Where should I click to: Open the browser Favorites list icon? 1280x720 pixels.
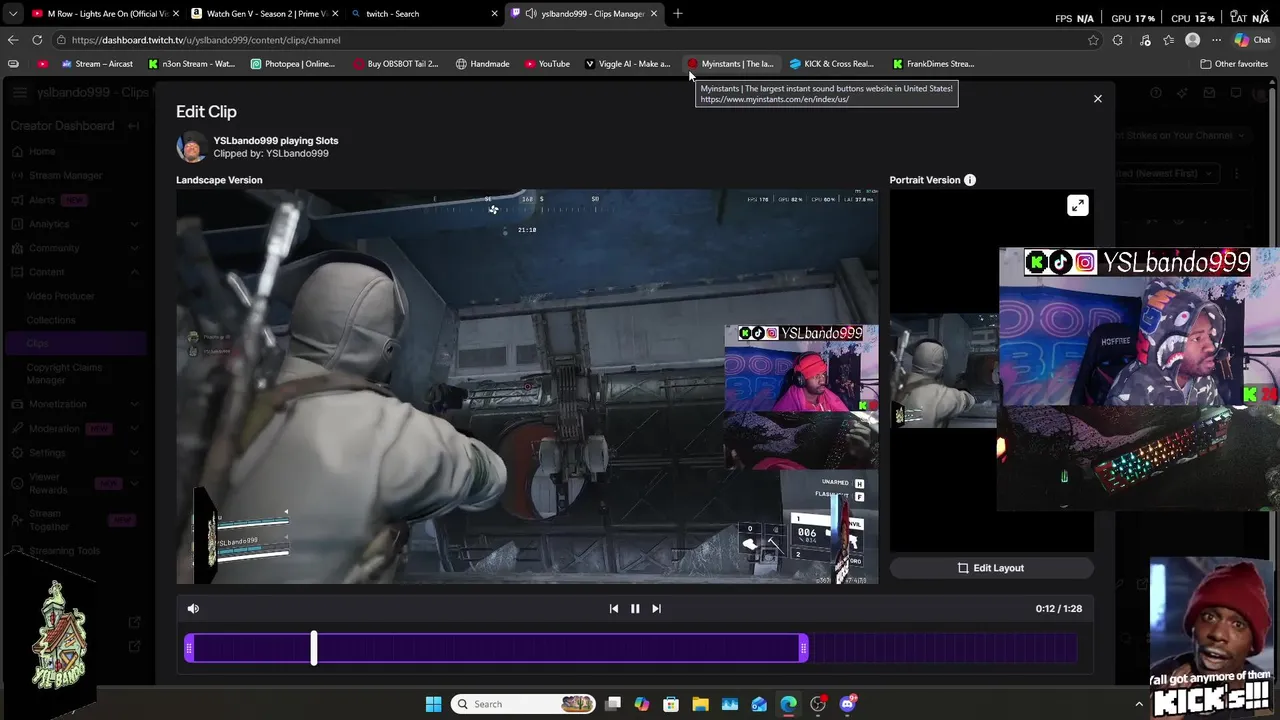click(x=1169, y=40)
